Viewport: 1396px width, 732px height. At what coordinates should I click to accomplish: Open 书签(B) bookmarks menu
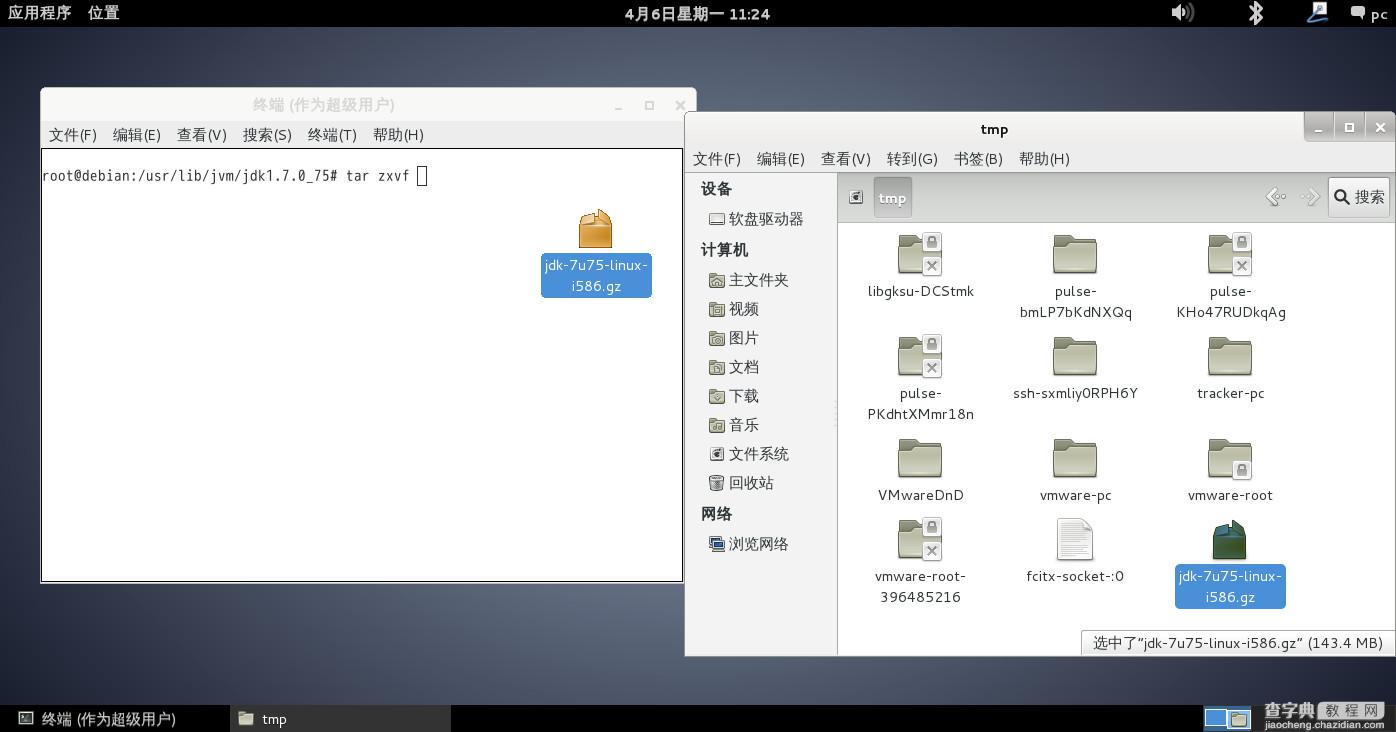978,159
